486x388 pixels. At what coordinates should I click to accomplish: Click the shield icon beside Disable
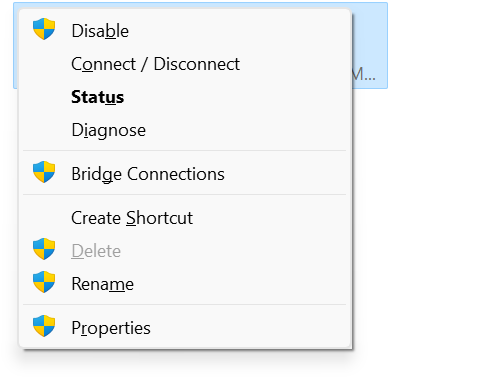[44, 29]
